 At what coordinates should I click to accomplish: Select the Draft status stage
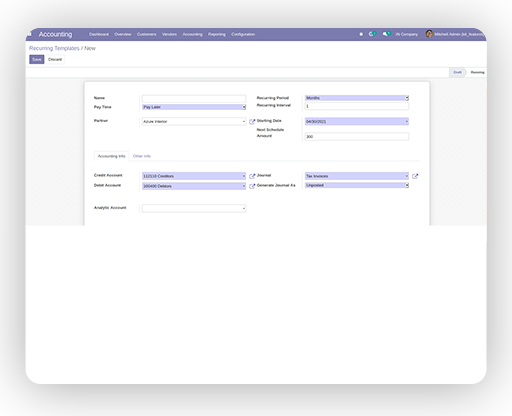457,72
